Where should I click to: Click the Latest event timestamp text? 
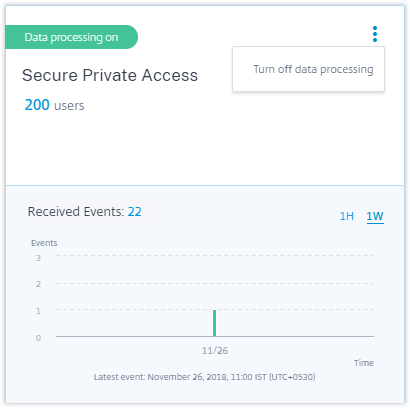[x=205, y=377]
